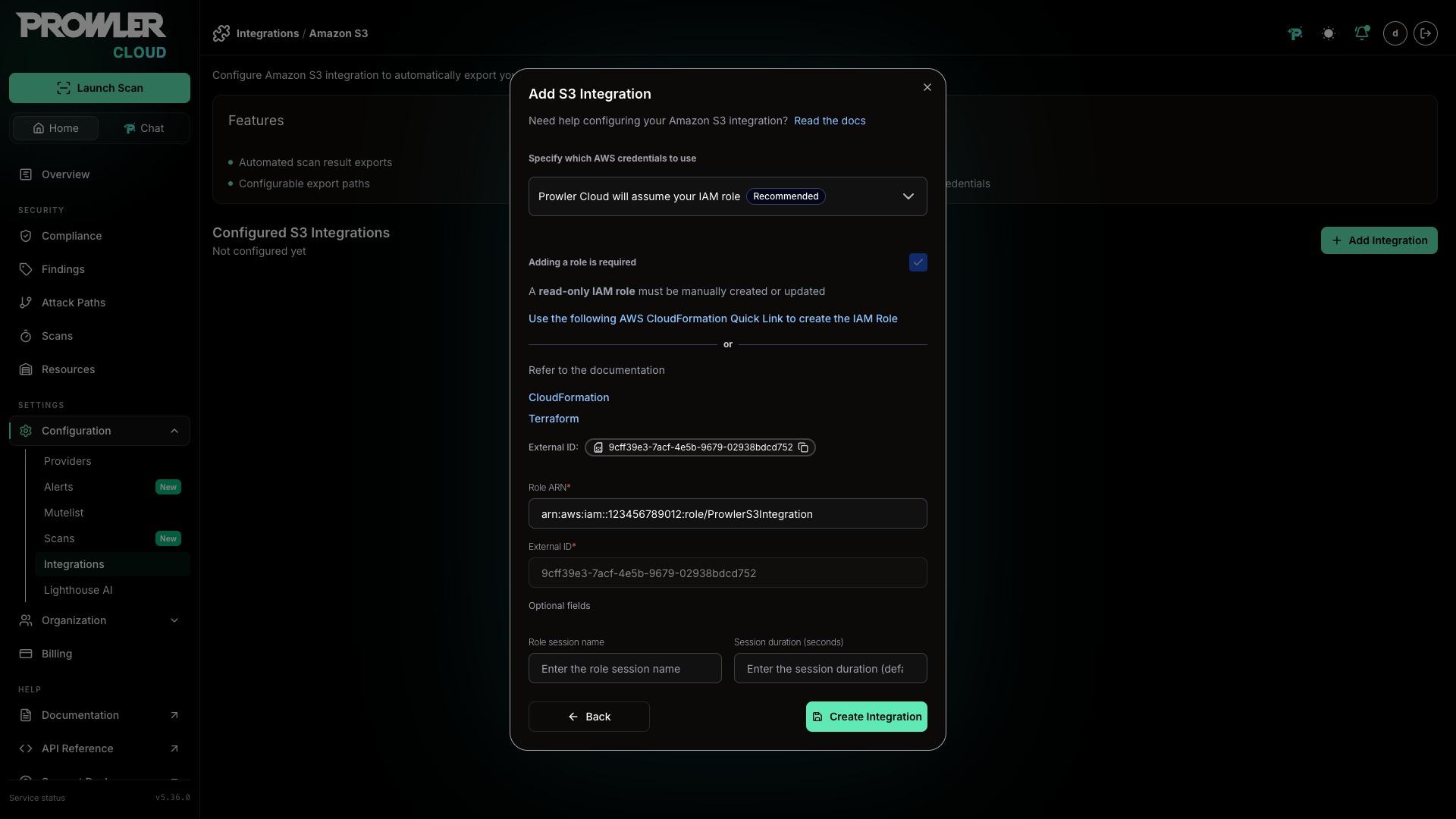Click the Role session name field
The image size is (1456, 819).
[x=625, y=668]
